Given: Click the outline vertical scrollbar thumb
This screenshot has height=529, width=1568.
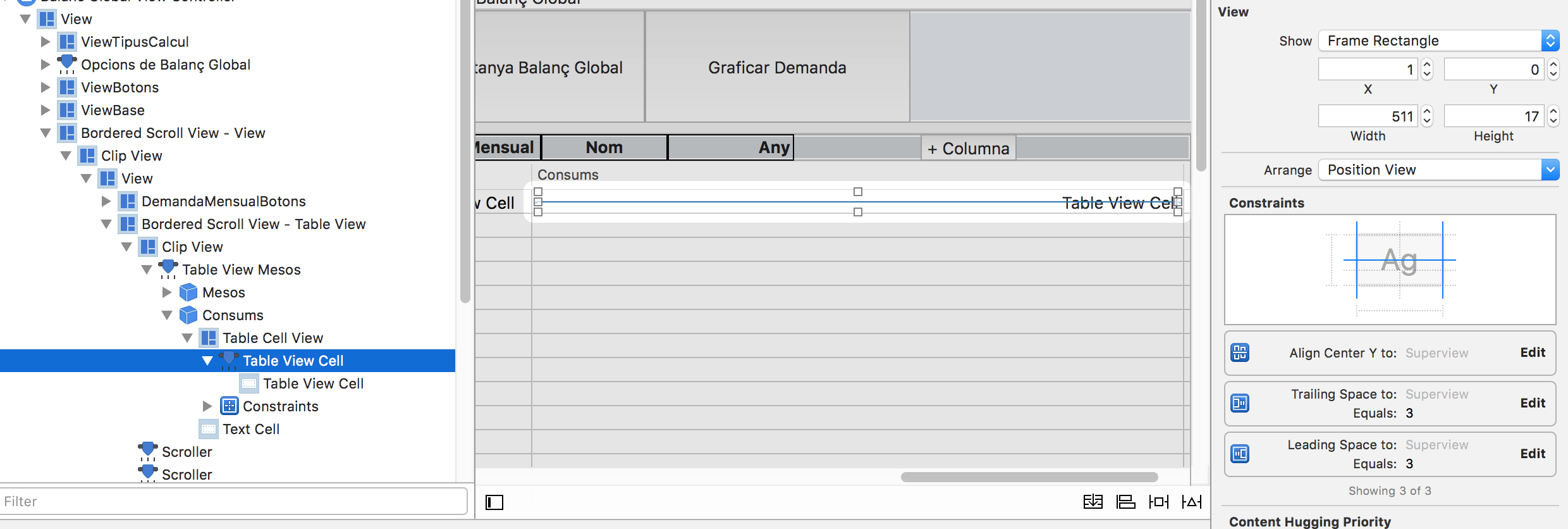Looking at the screenshot, I should click(x=465, y=152).
